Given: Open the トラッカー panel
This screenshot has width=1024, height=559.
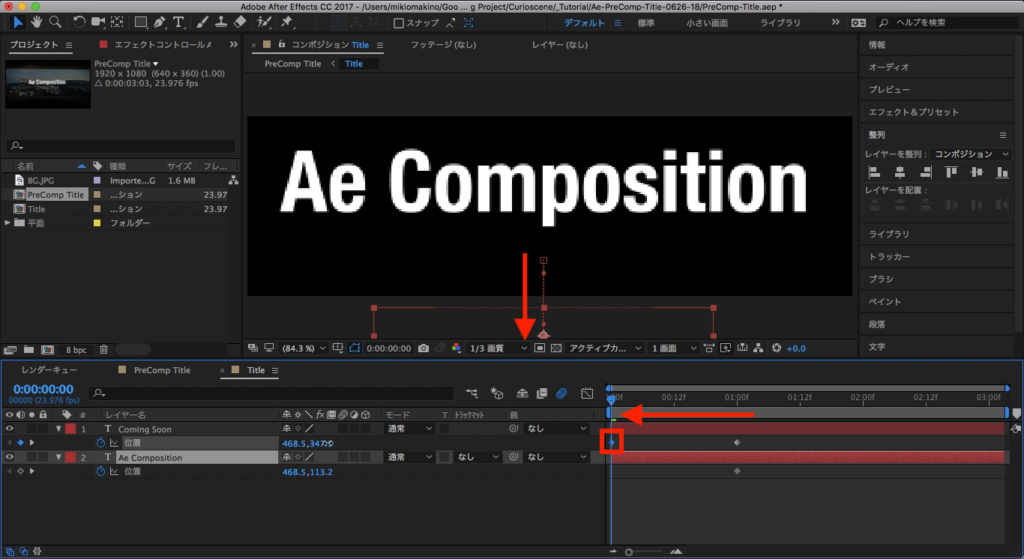Looking at the screenshot, I should click(889, 257).
